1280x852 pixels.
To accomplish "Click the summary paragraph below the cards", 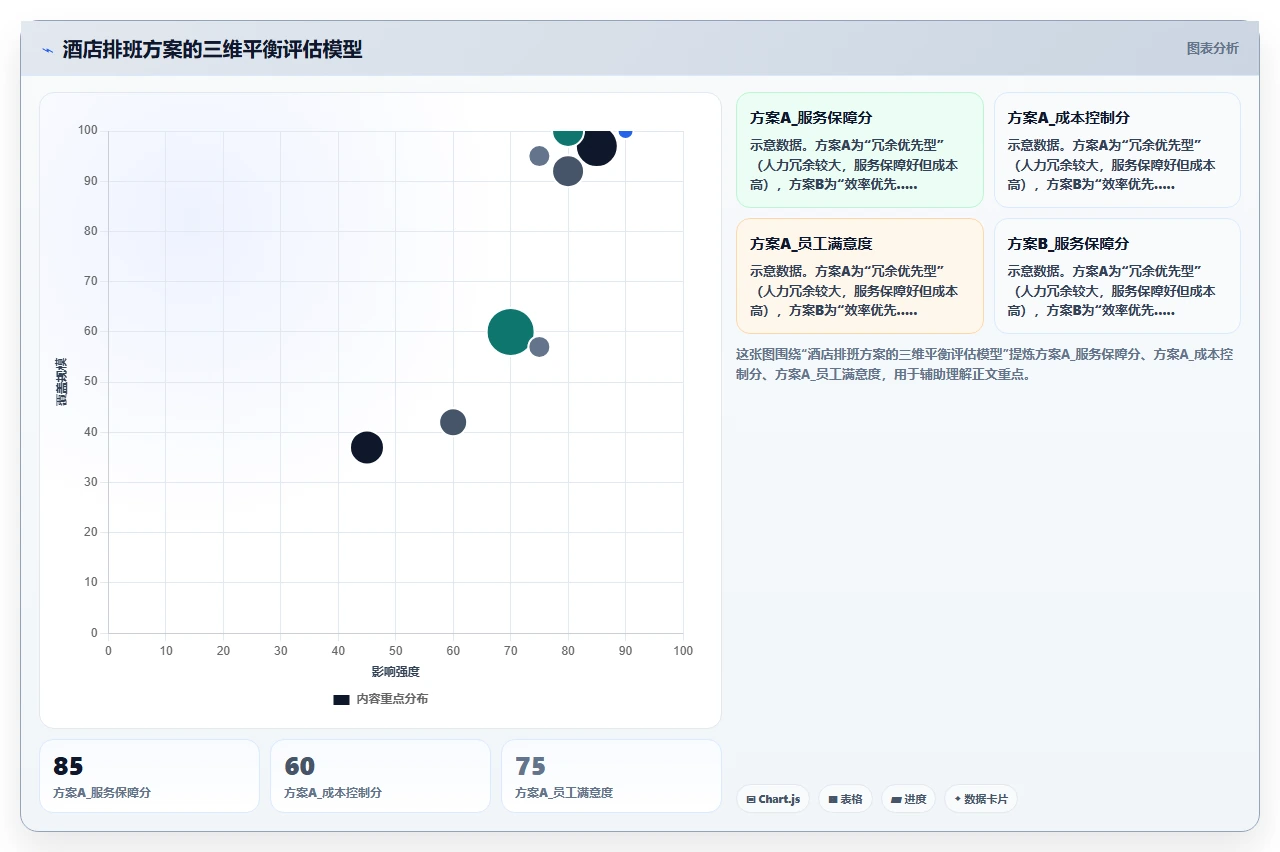I will tap(988, 365).
